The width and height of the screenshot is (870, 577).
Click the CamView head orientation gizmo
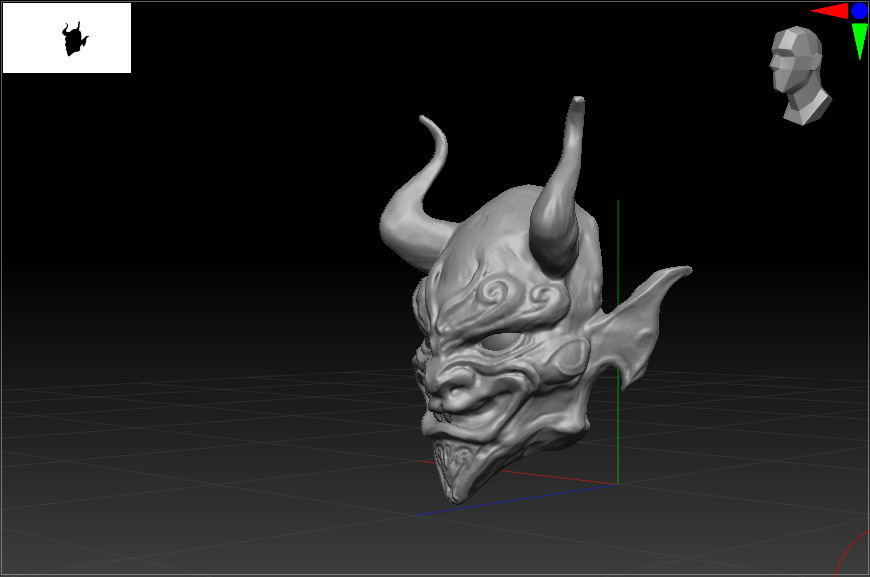[x=800, y=75]
